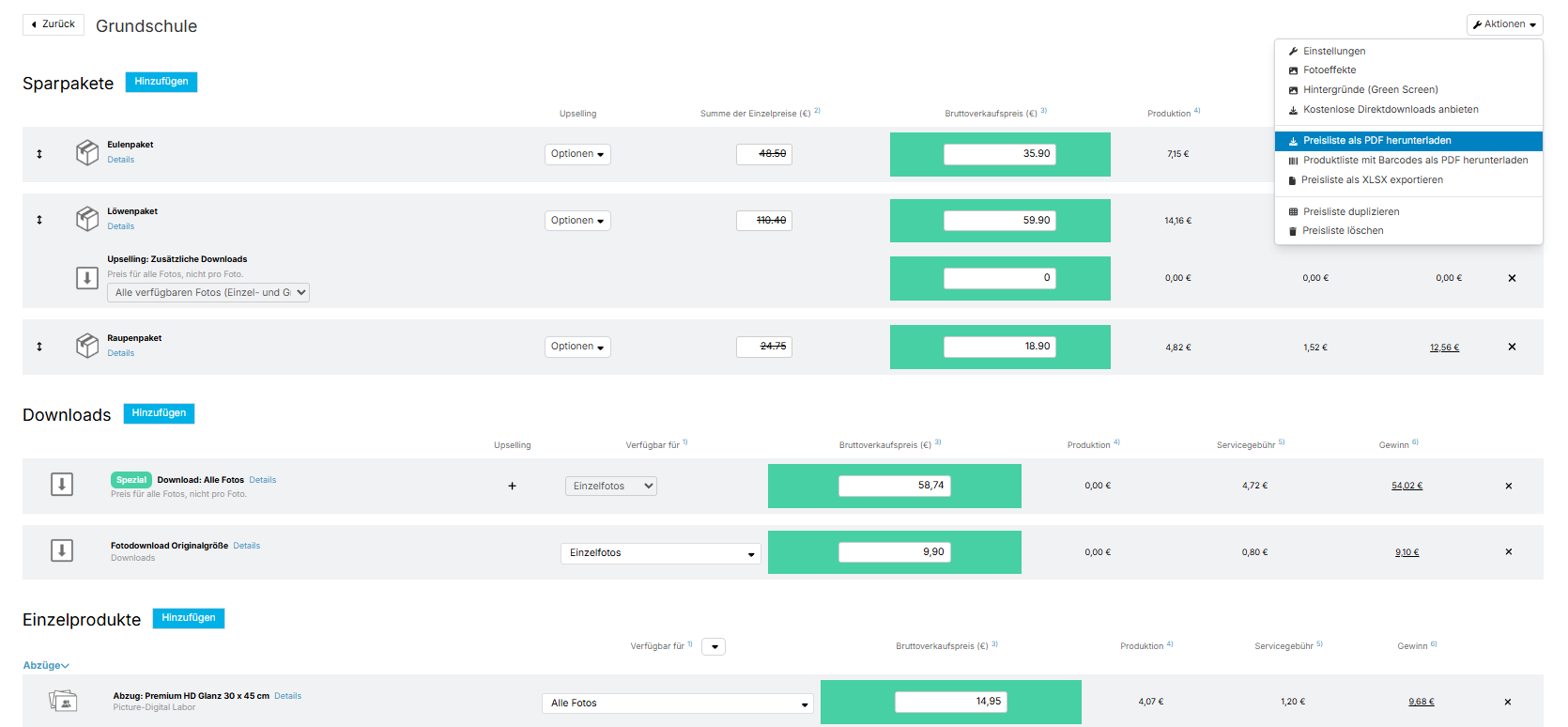Click the reorder handle for Eulenpaket
The height and width of the screenshot is (727, 1568).
[x=39, y=153]
